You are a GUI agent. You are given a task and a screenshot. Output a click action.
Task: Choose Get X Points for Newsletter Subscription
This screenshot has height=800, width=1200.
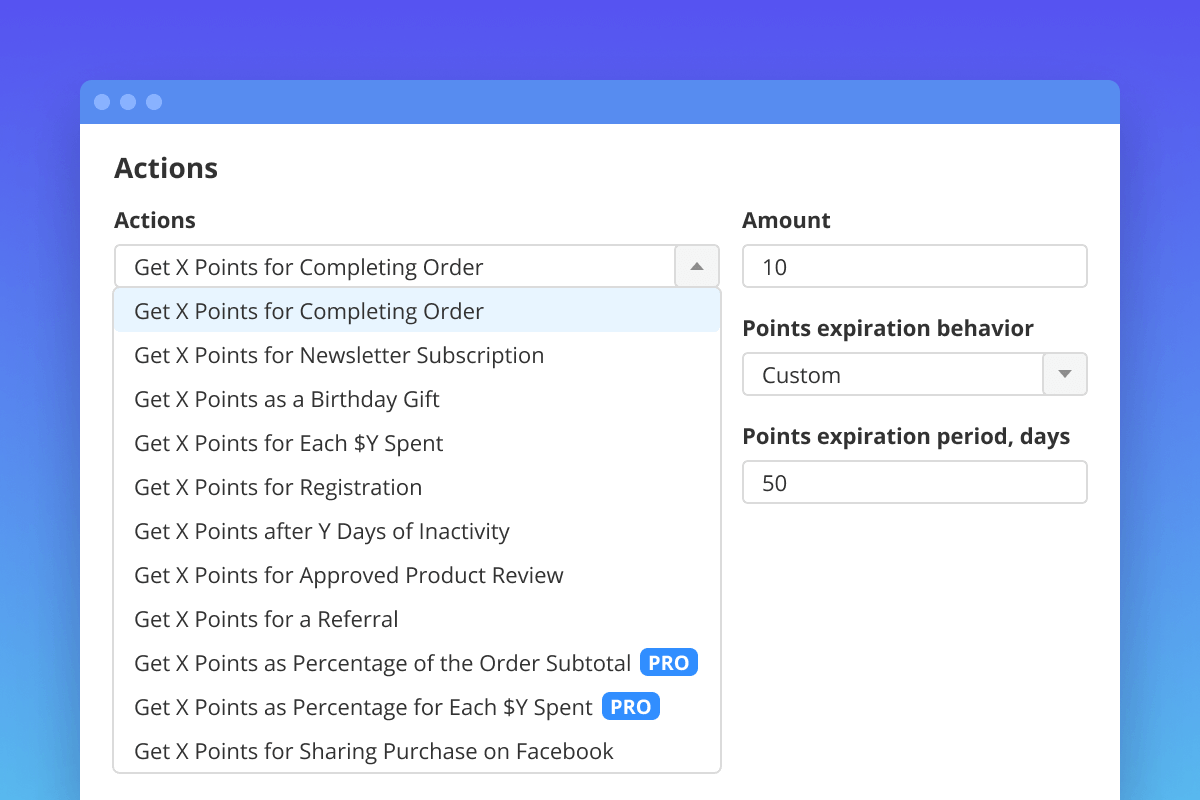click(339, 355)
